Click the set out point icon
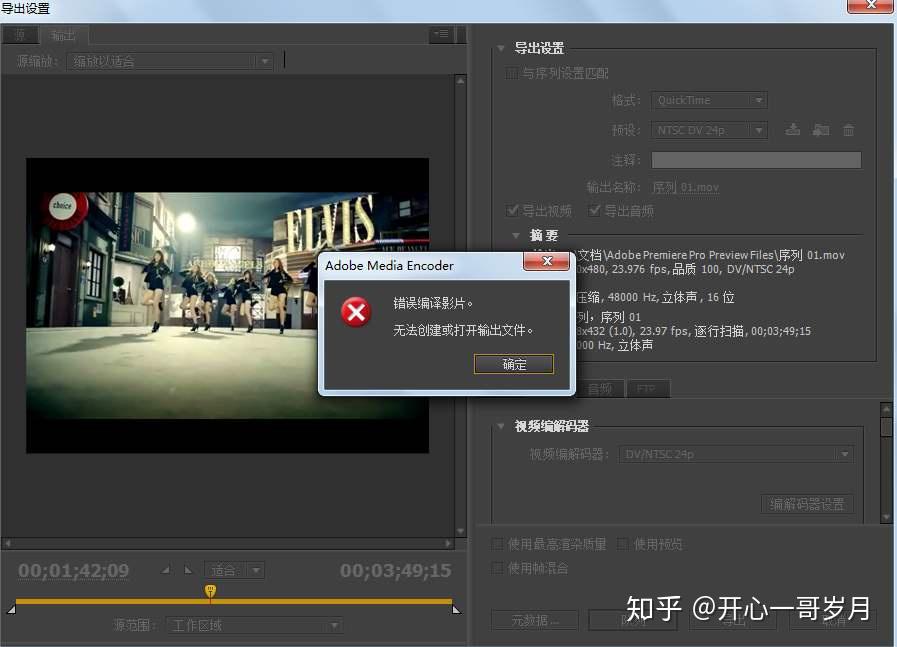The height and width of the screenshot is (647, 897). (x=188, y=570)
